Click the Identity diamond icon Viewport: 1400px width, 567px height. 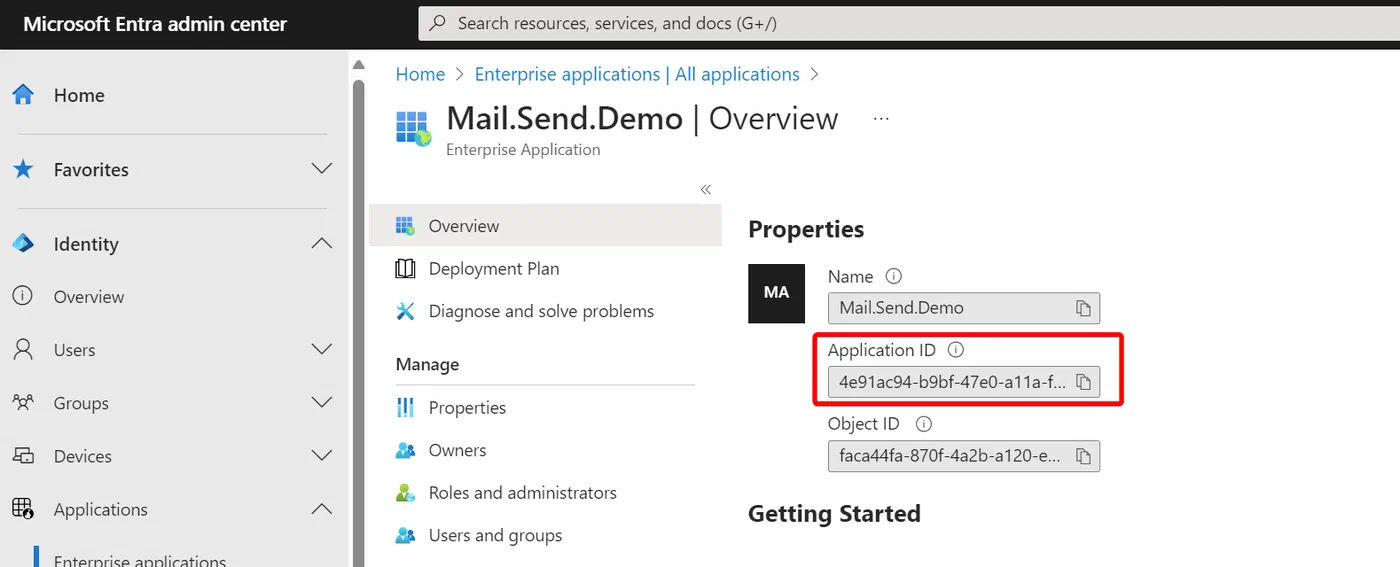[23, 243]
